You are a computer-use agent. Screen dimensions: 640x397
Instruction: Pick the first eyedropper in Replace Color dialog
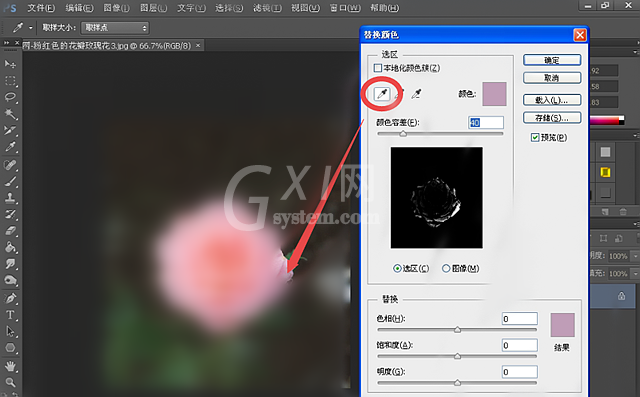pyautogui.click(x=382, y=94)
